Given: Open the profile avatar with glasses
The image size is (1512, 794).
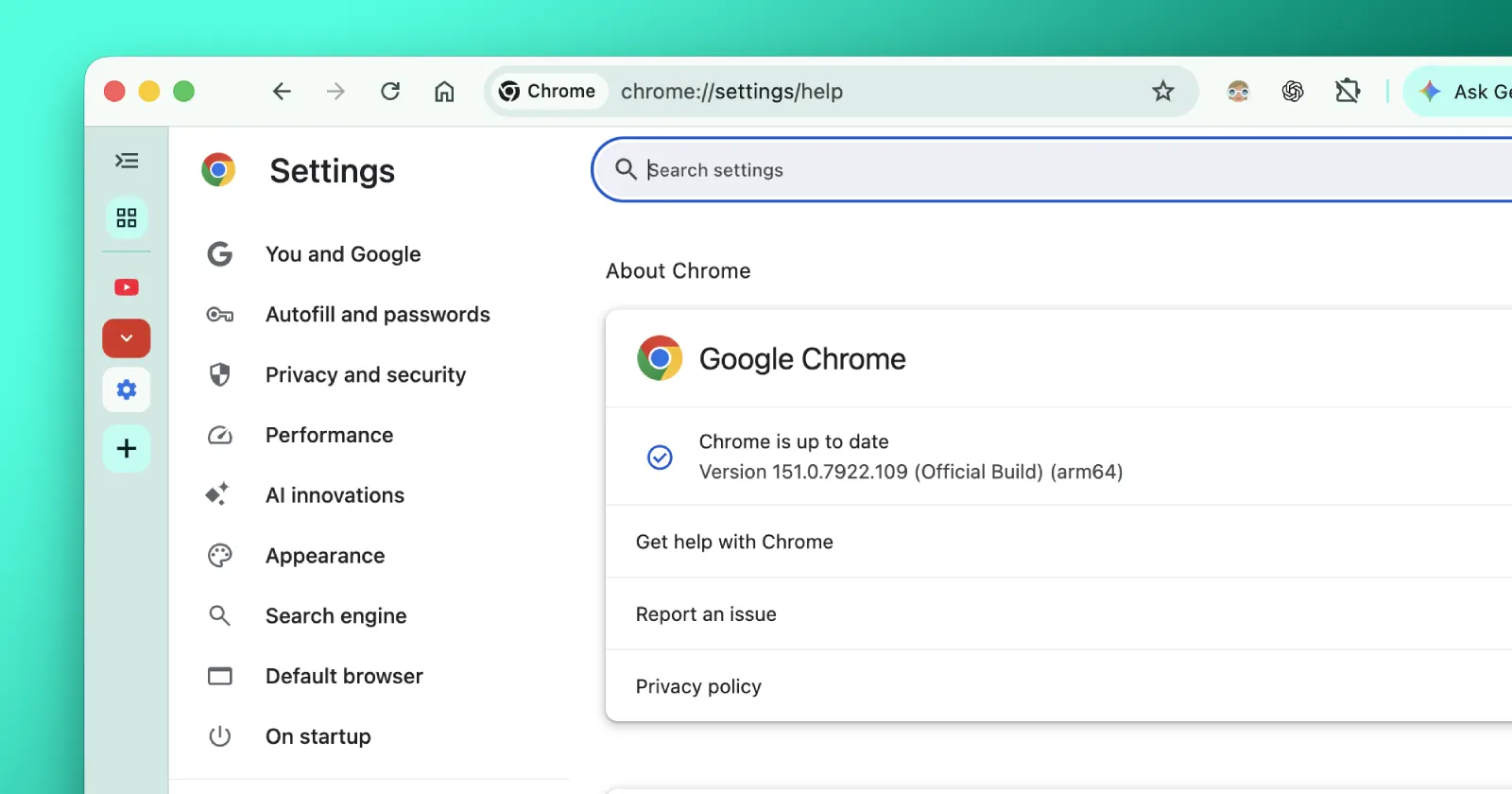Looking at the screenshot, I should coord(1238,92).
